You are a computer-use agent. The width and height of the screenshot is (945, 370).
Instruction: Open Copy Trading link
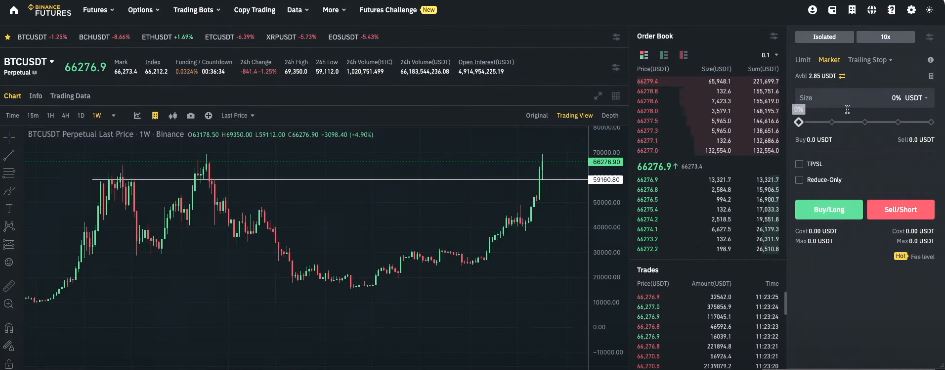pos(254,10)
